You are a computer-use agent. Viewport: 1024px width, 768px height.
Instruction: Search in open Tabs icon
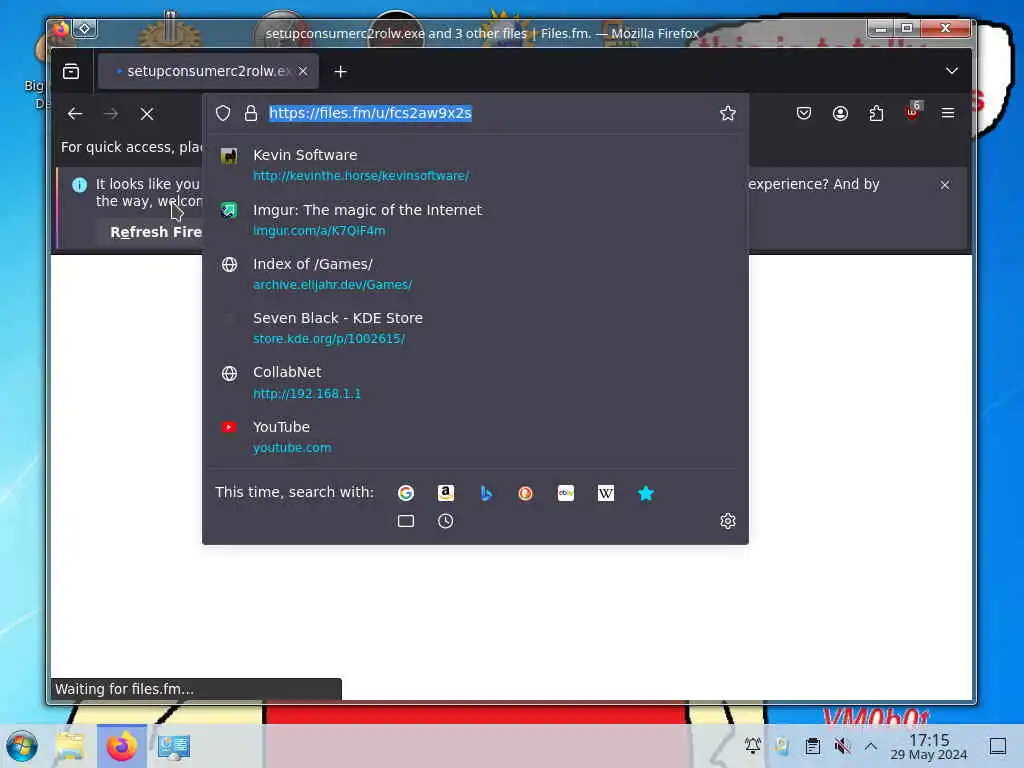coord(406,521)
